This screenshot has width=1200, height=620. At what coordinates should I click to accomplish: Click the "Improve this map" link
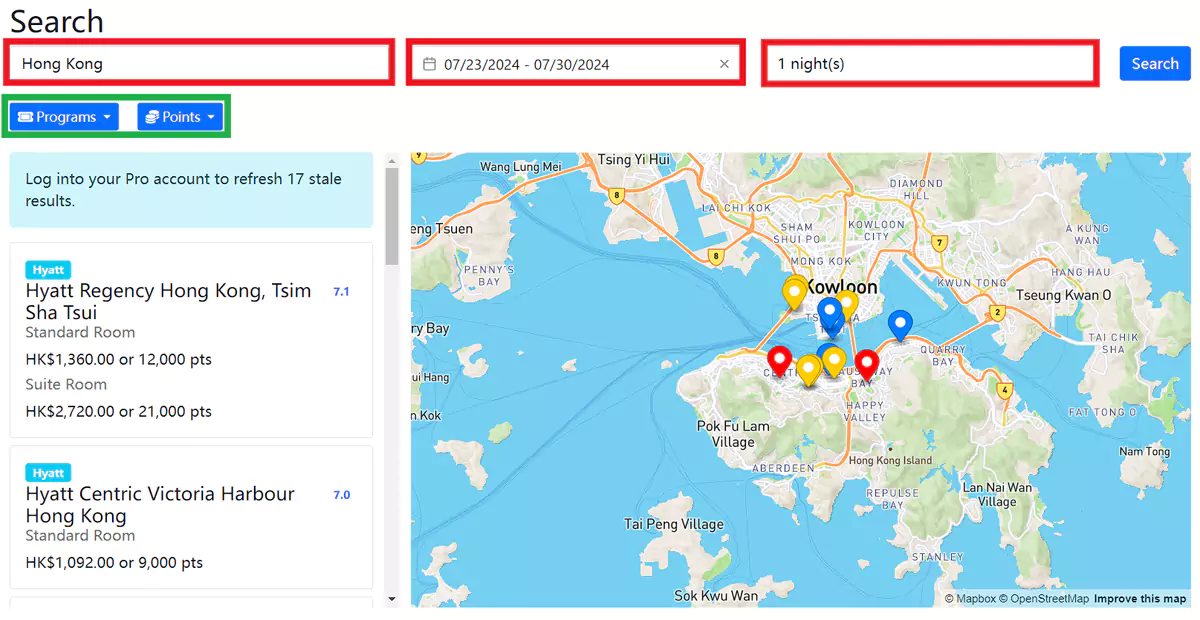[1140, 598]
